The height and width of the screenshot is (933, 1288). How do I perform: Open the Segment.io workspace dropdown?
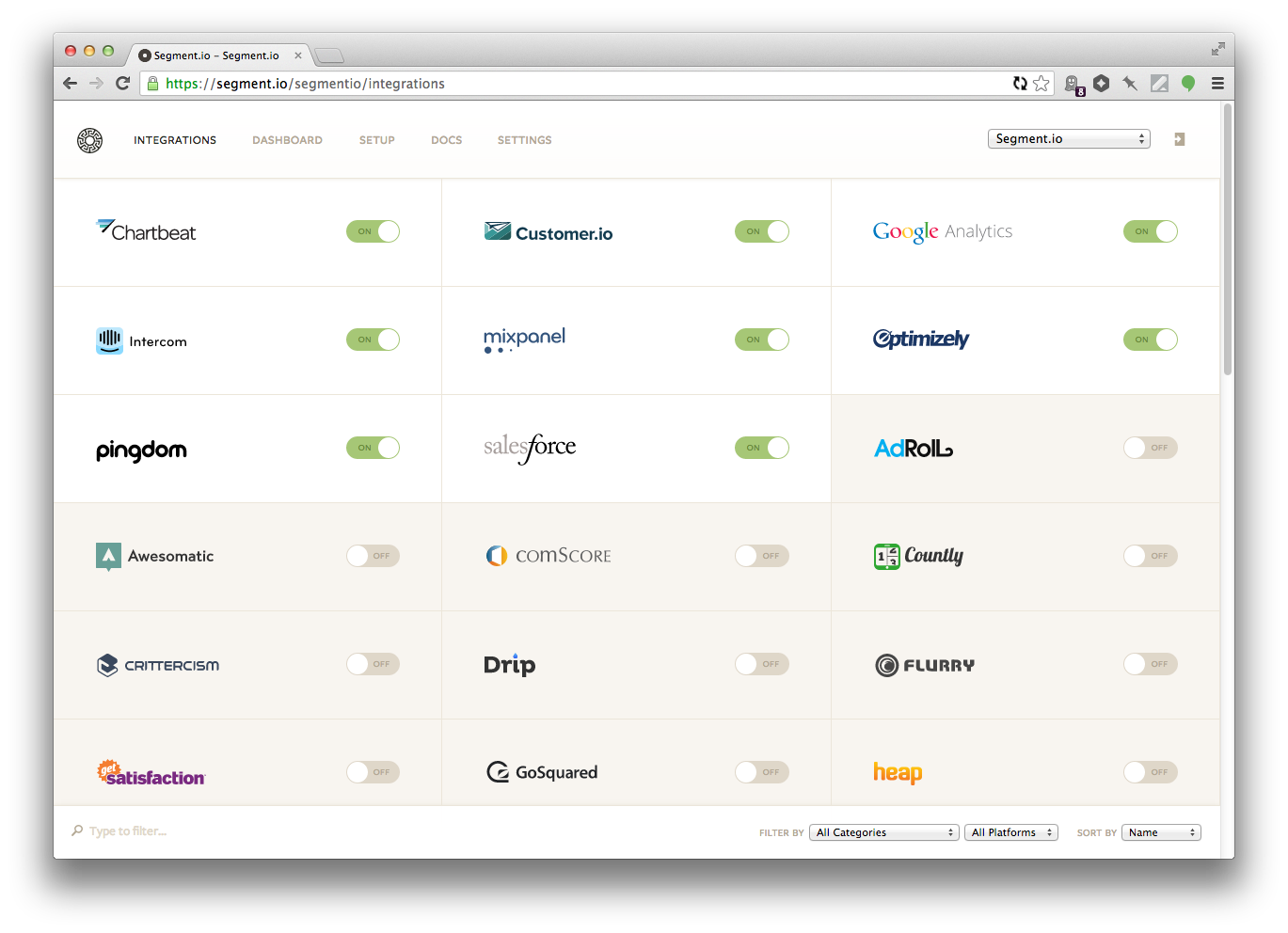tap(1069, 138)
